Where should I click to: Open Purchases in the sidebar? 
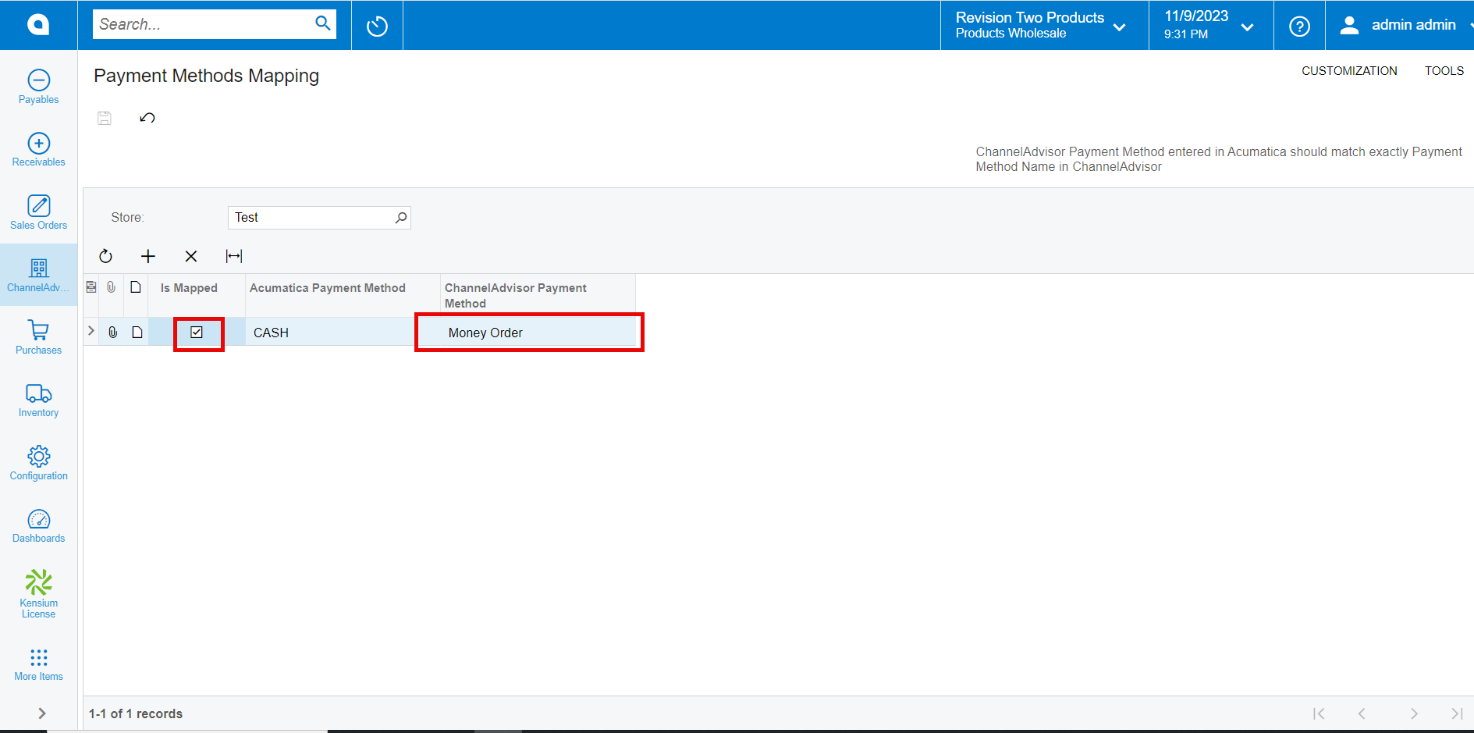(38, 337)
